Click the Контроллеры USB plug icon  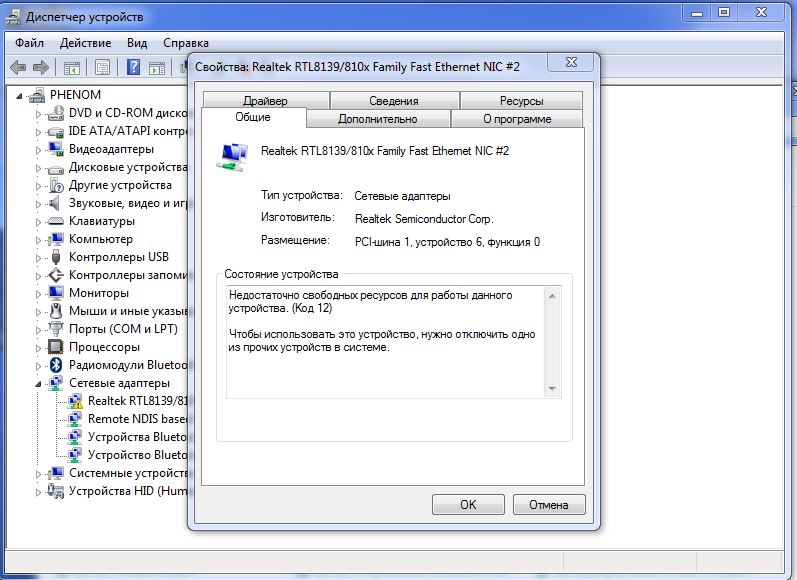[x=56, y=257]
